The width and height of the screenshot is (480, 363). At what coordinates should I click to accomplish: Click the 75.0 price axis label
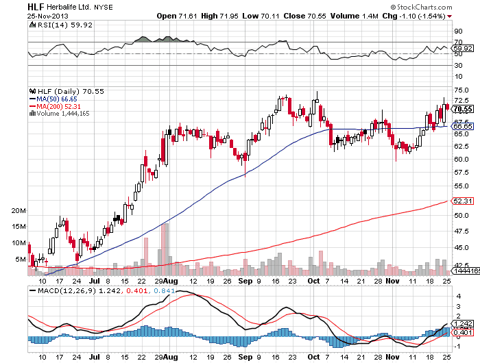click(461, 90)
